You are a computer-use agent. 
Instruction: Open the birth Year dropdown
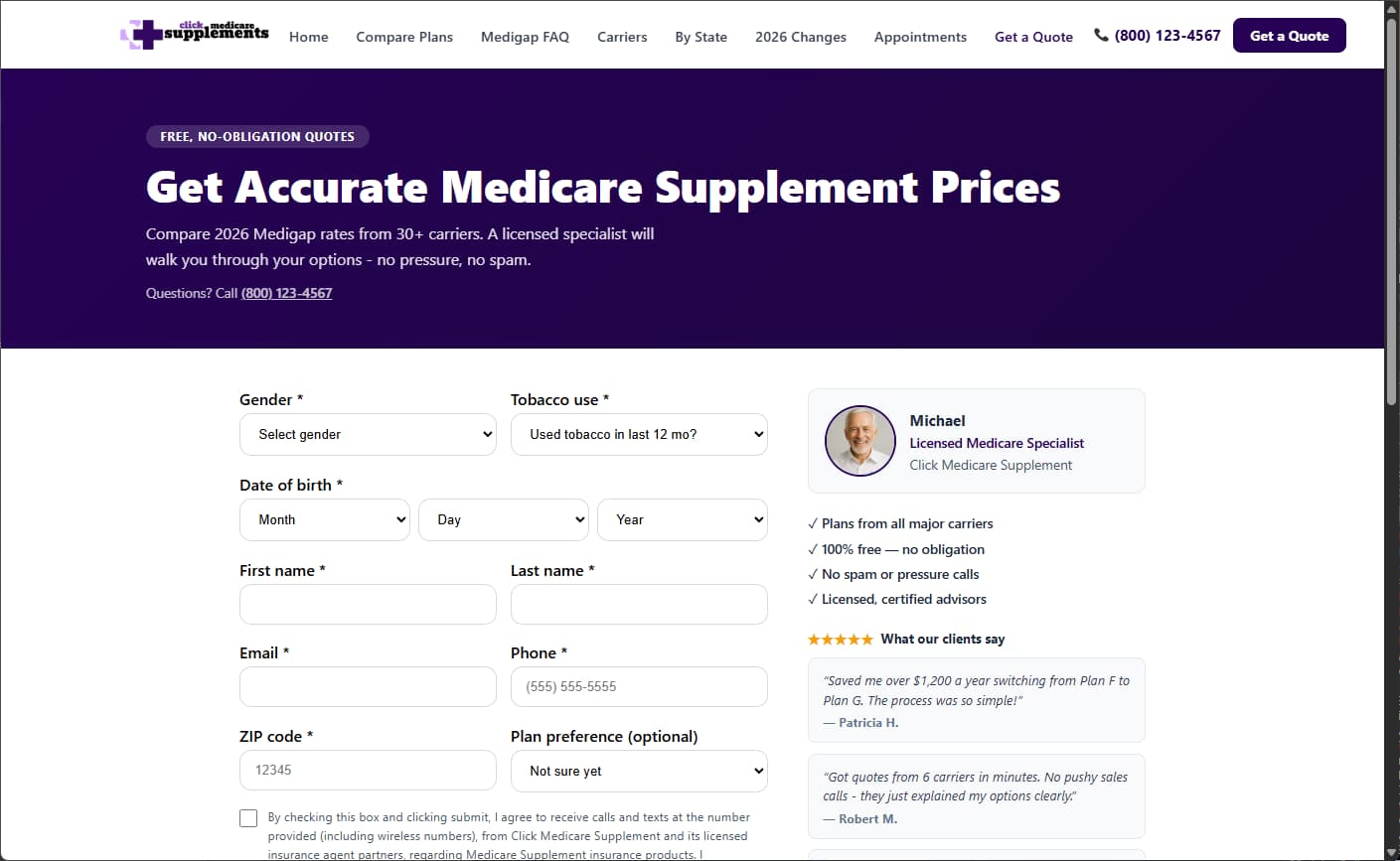(683, 520)
